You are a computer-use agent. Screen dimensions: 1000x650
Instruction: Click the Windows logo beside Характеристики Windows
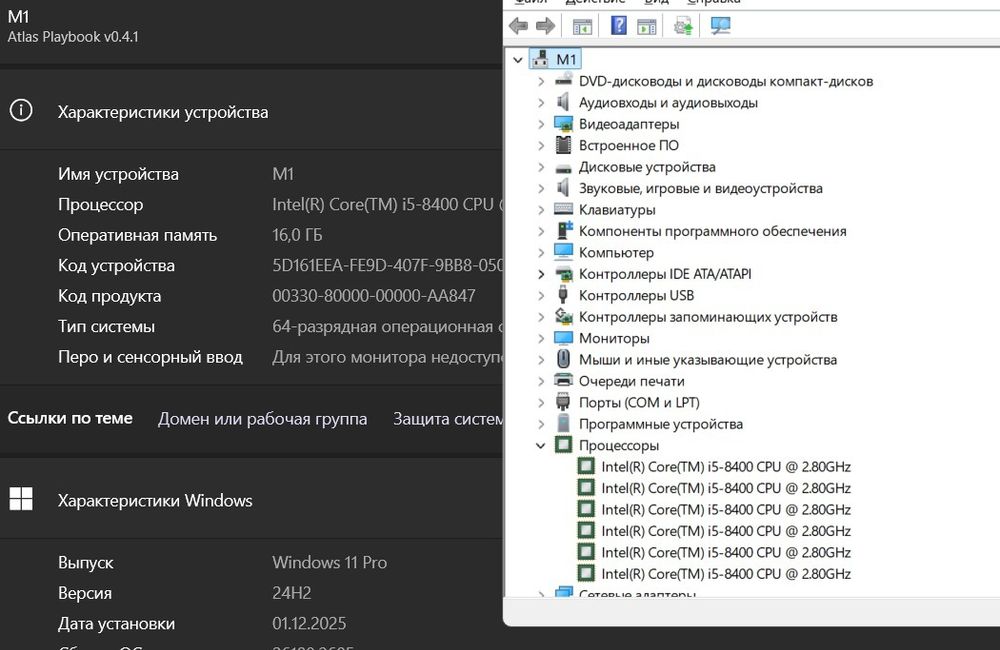click(x=21, y=499)
